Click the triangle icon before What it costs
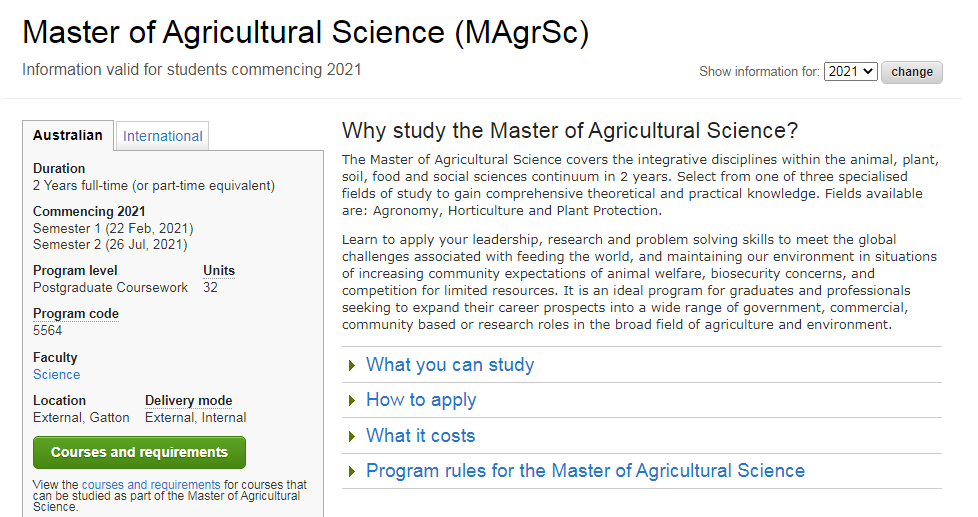978x517 pixels. point(352,436)
